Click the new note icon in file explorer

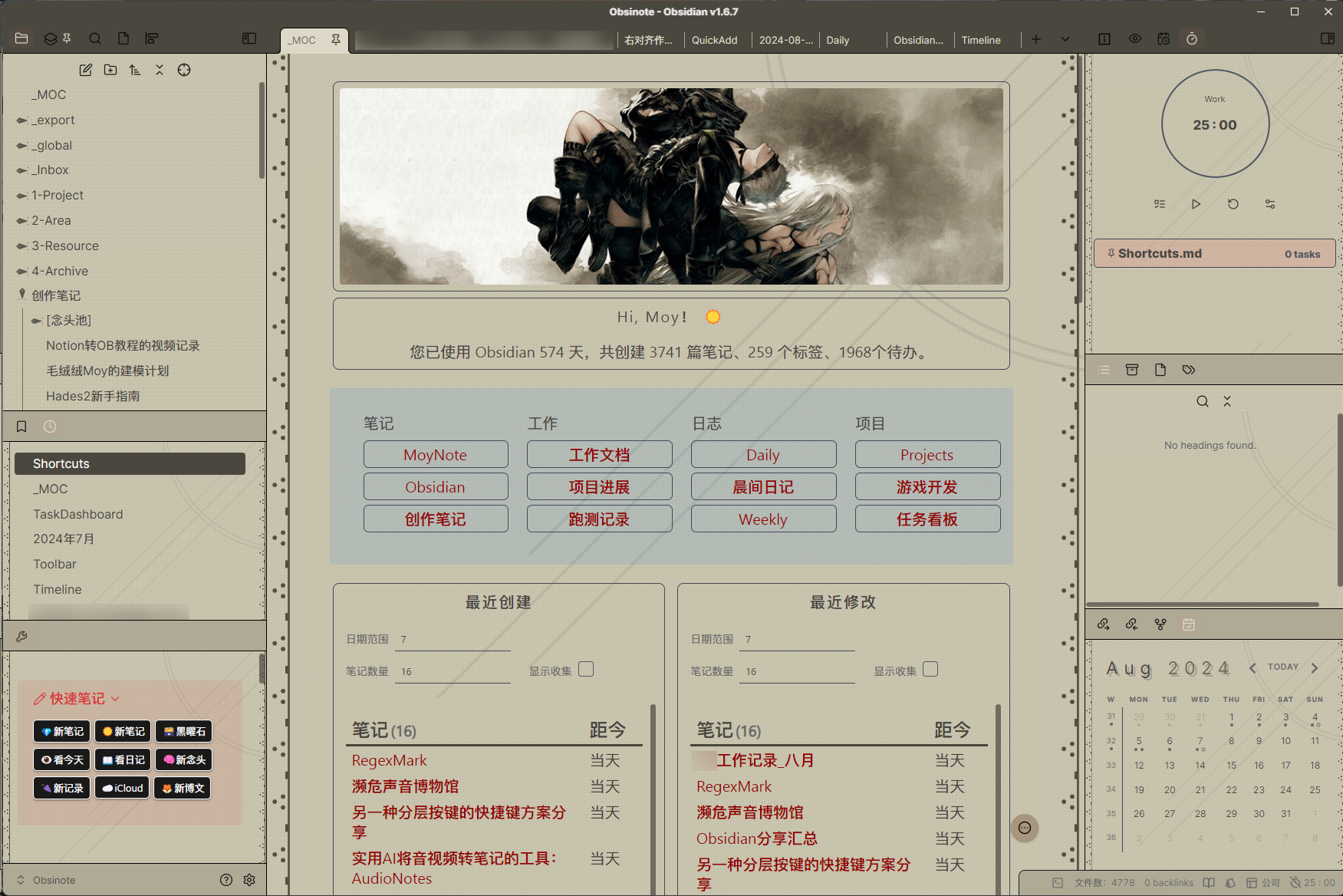tap(86, 70)
